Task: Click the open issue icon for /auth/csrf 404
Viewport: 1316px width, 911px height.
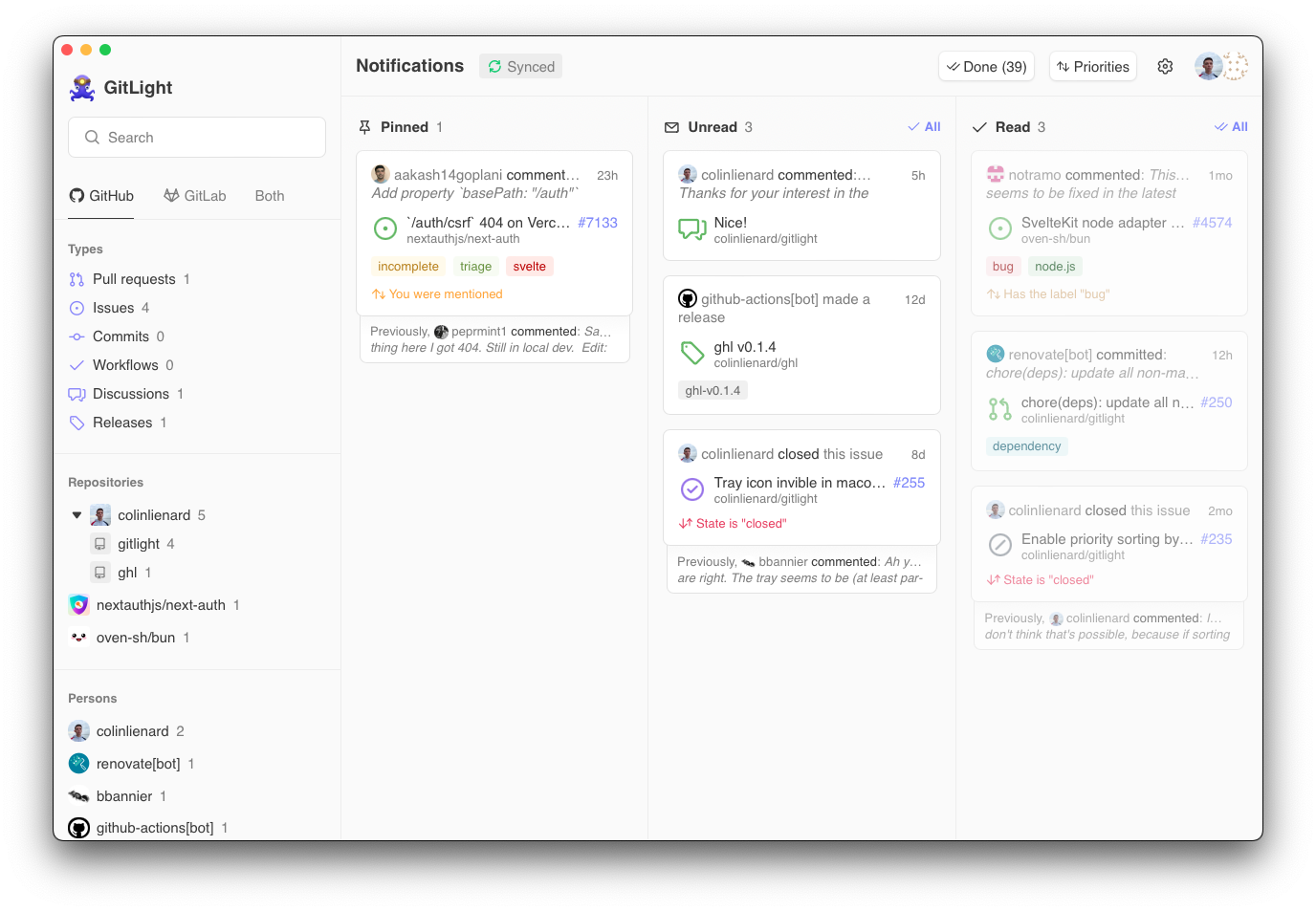Action: tap(384, 228)
